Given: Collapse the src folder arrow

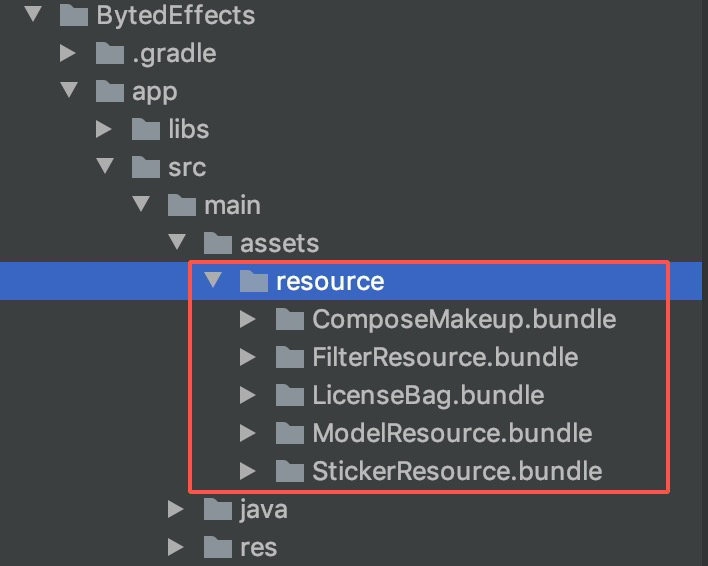Looking at the screenshot, I should [105, 166].
